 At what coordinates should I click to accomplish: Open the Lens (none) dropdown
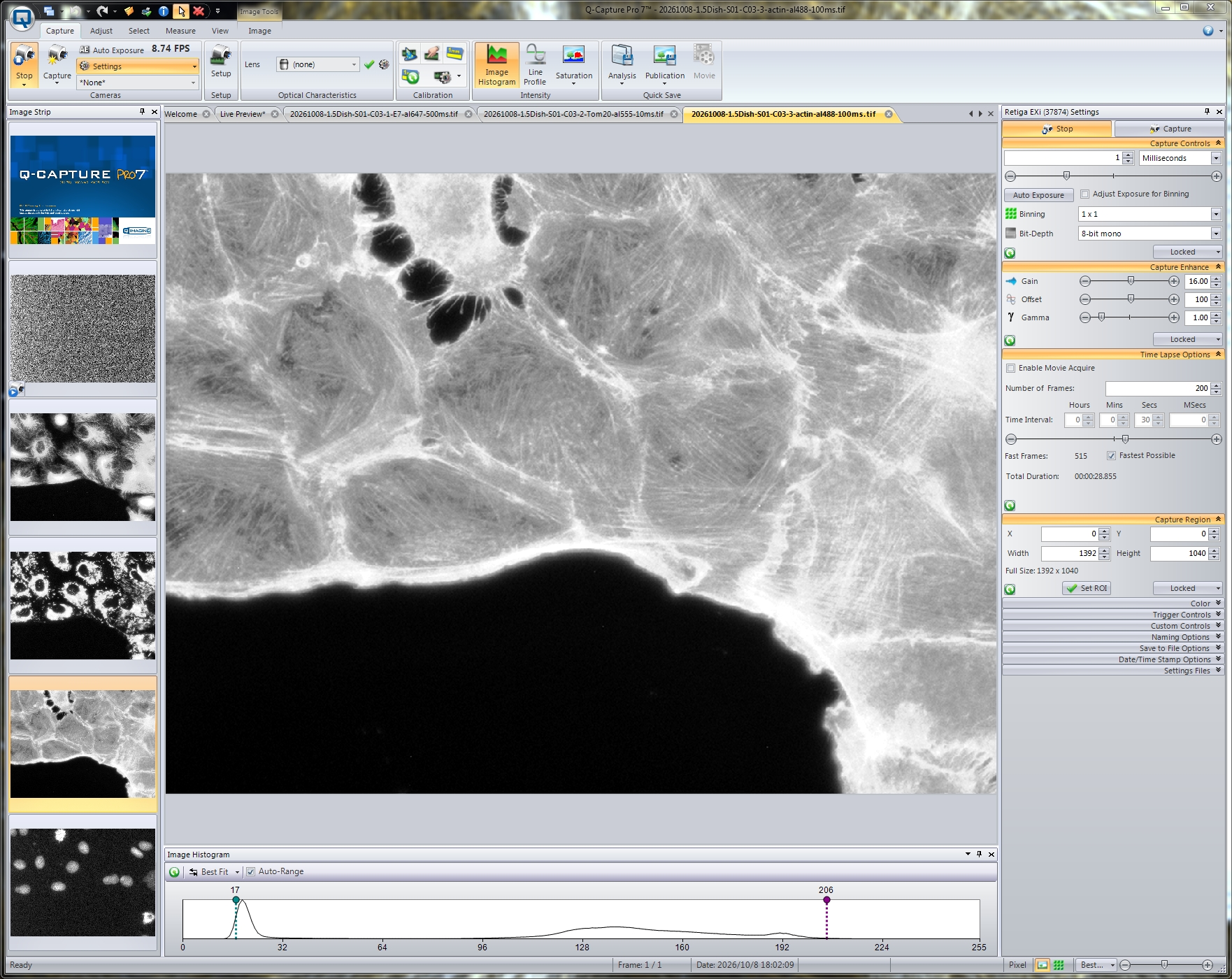(318, 64)
